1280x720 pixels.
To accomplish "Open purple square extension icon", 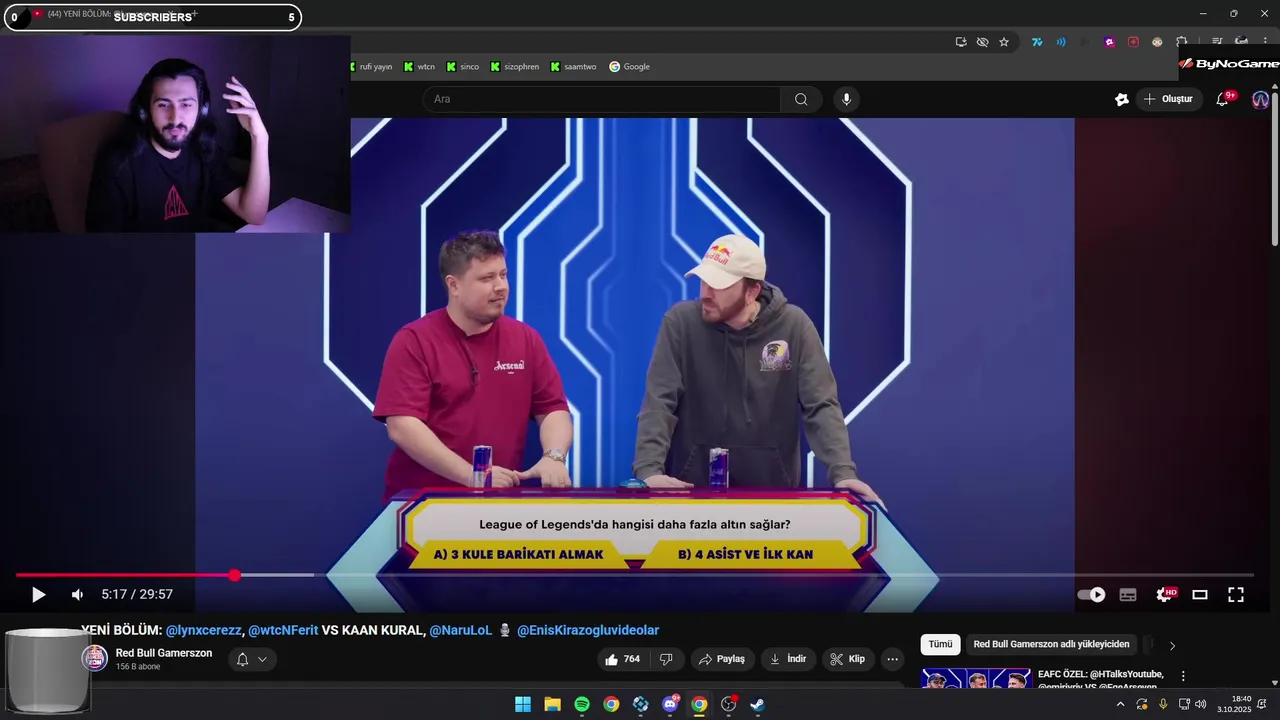I will [1109, 42].
